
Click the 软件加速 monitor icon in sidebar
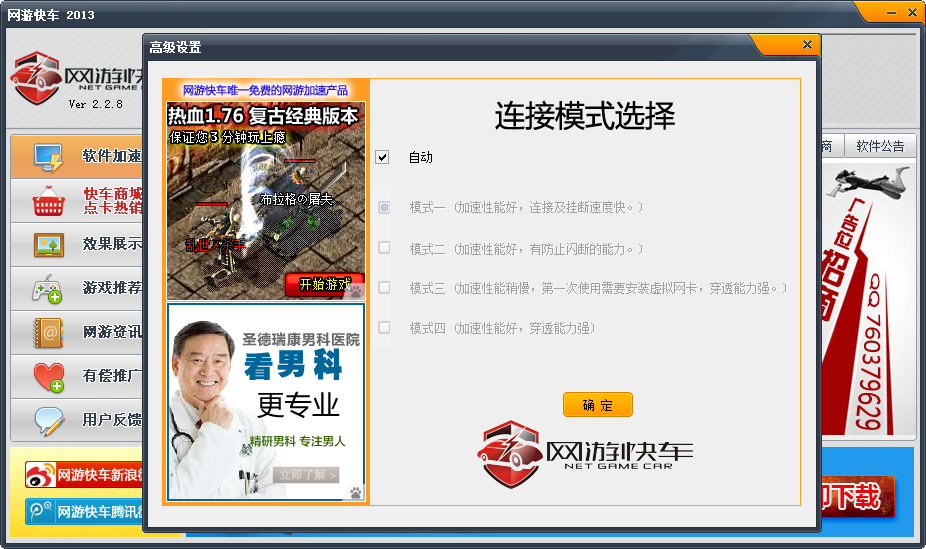click(x=48, y=158)
